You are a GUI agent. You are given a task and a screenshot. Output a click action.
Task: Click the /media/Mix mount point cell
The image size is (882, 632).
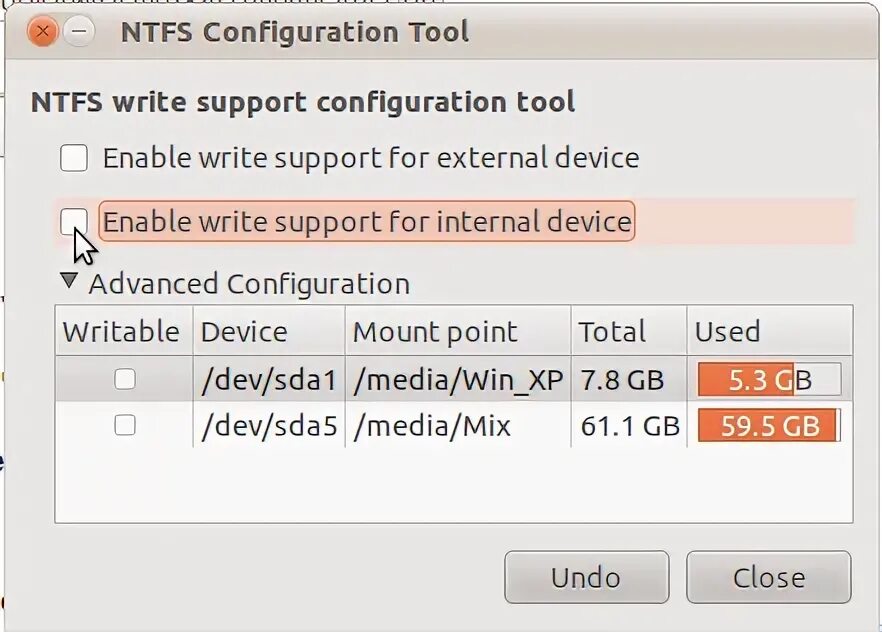pyautogui.click(x=433, y=426)
